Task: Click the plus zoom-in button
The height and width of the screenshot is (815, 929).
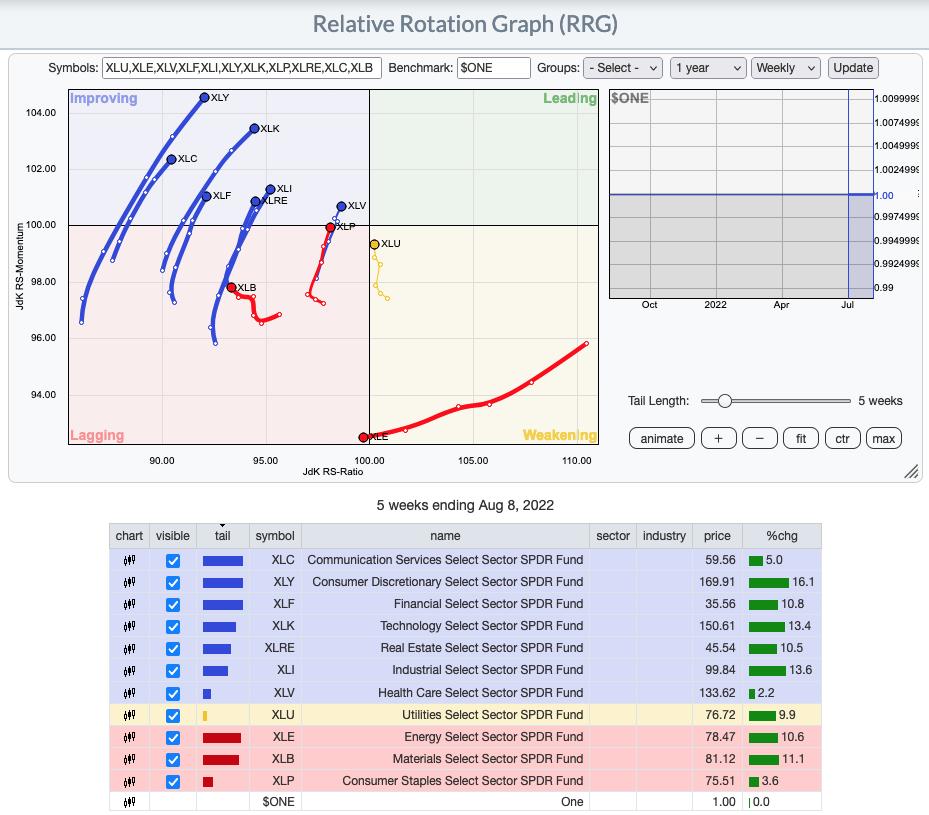Action: [718, 438]
